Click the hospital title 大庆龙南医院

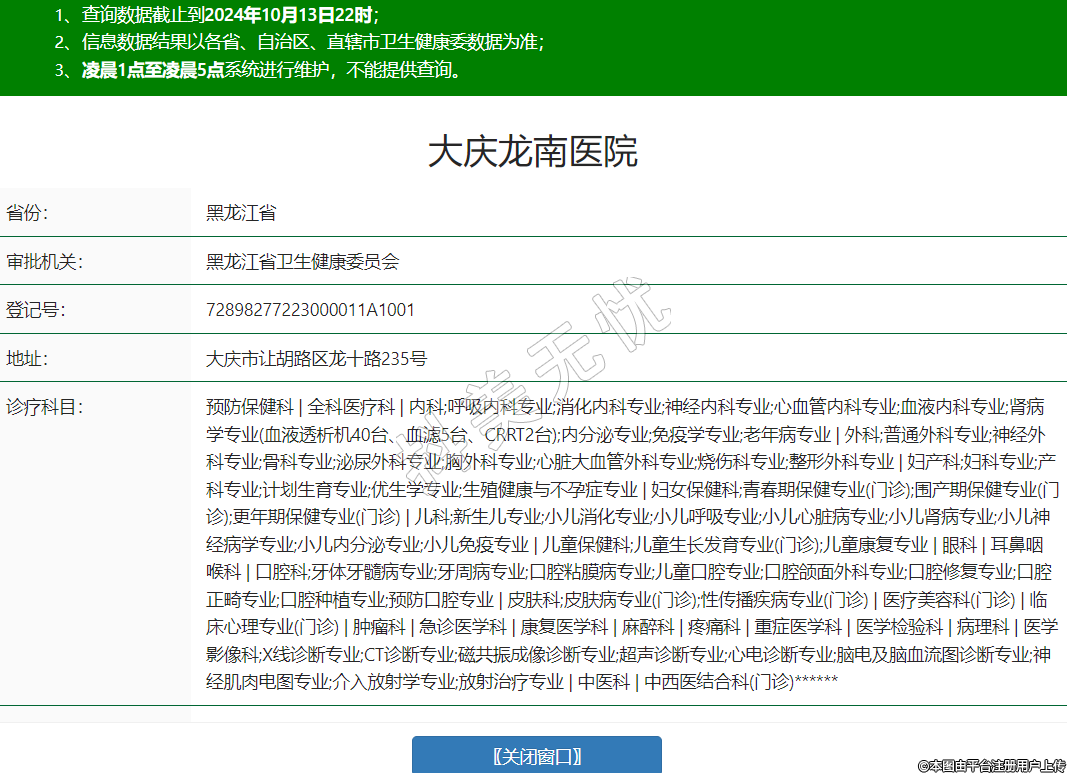pos(533,152)
